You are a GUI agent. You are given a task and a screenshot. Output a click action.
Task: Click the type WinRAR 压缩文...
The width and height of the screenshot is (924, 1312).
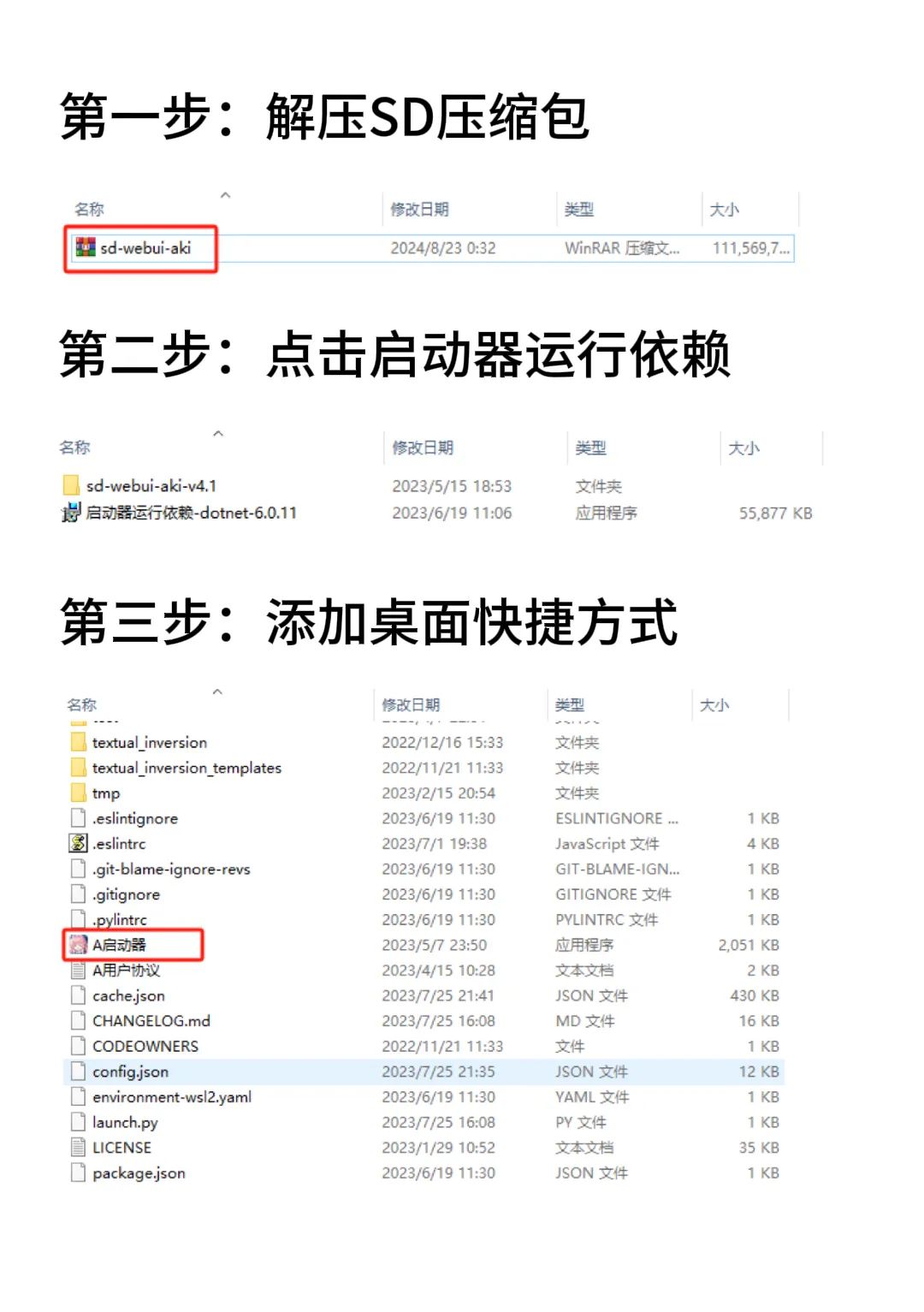click(622, 248)
